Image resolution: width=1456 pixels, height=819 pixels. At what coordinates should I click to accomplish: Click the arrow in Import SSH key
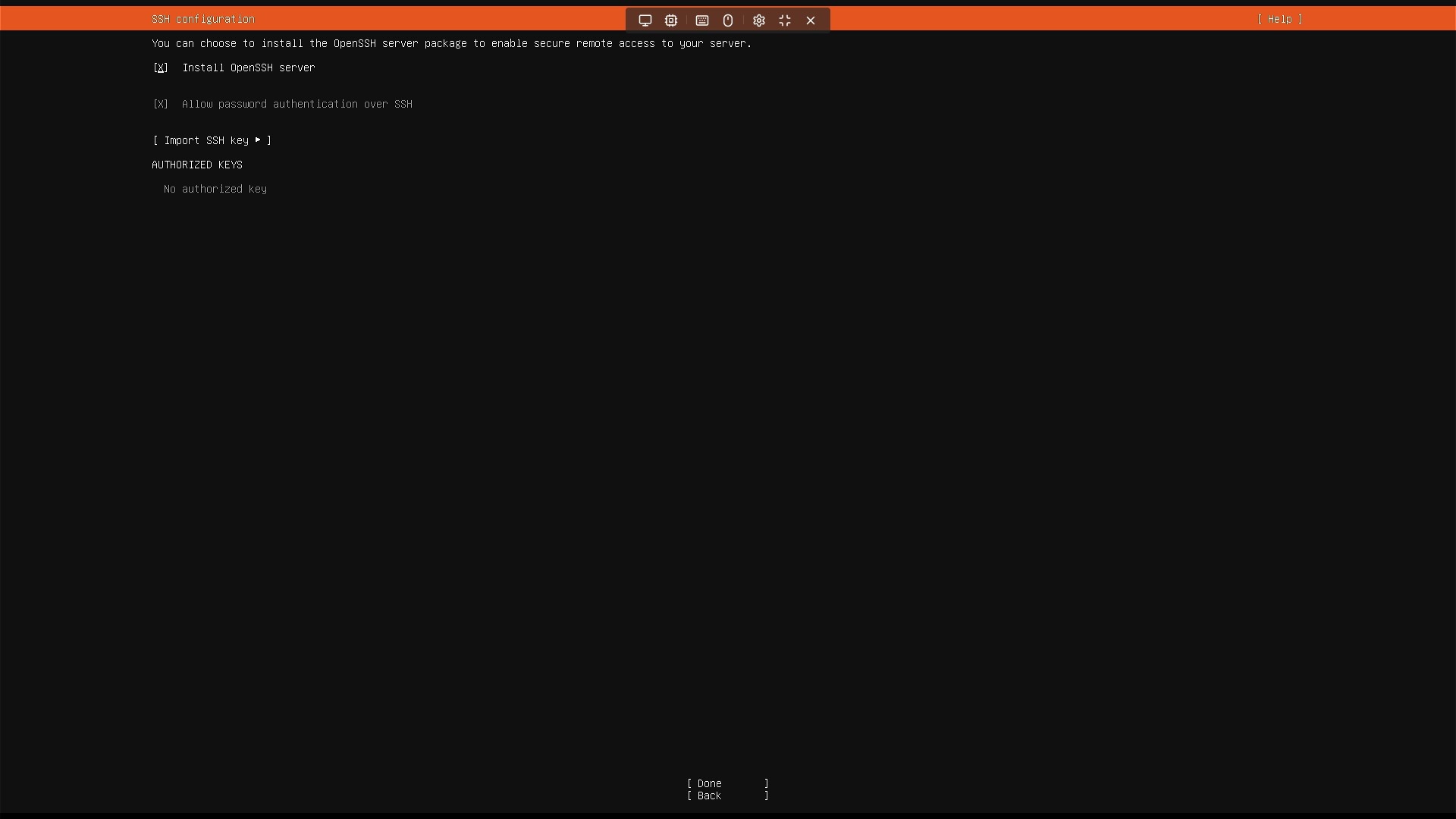(258, 140)
